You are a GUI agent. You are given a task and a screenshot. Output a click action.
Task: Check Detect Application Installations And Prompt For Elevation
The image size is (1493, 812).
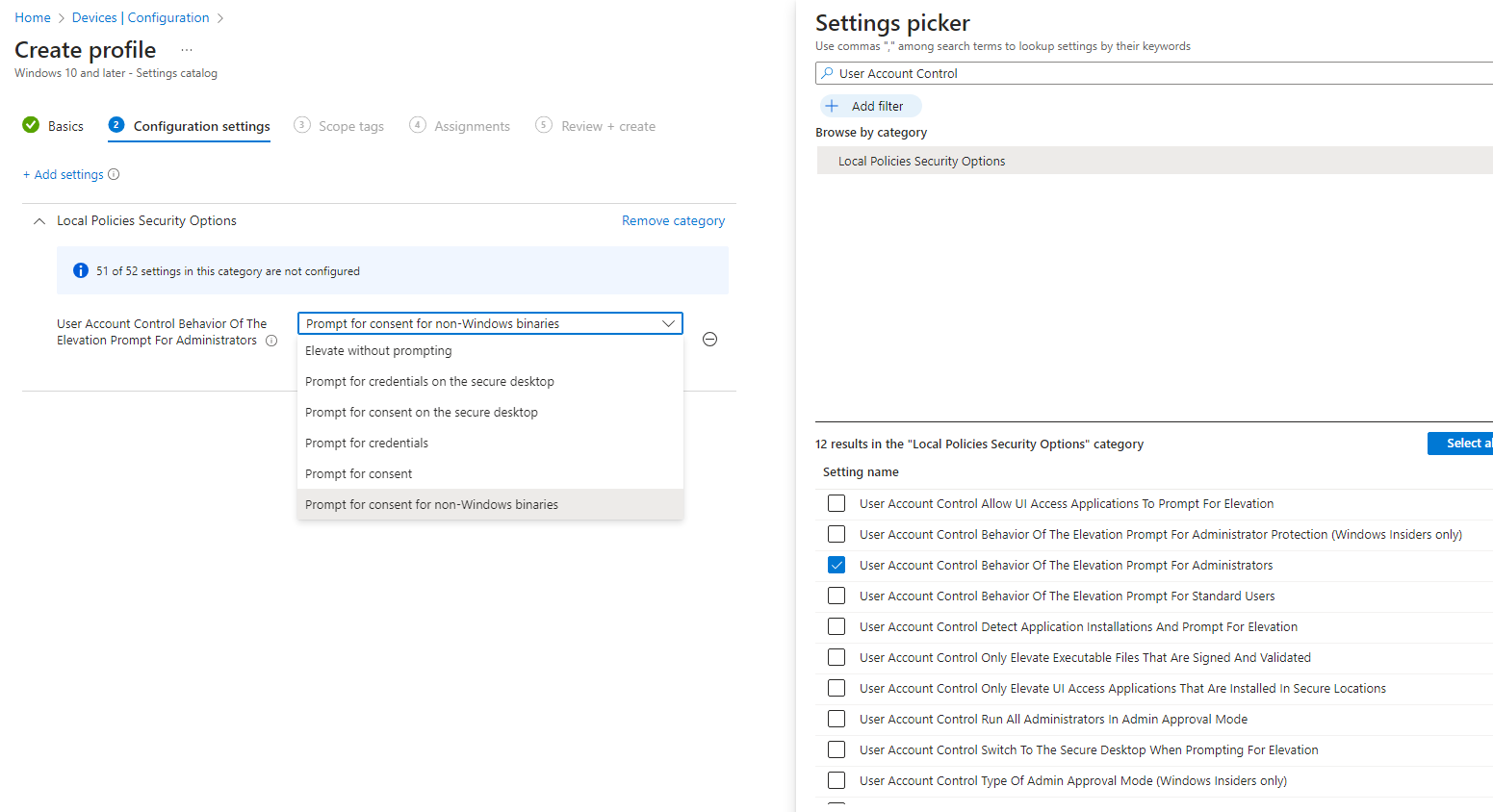pos(836,626)
